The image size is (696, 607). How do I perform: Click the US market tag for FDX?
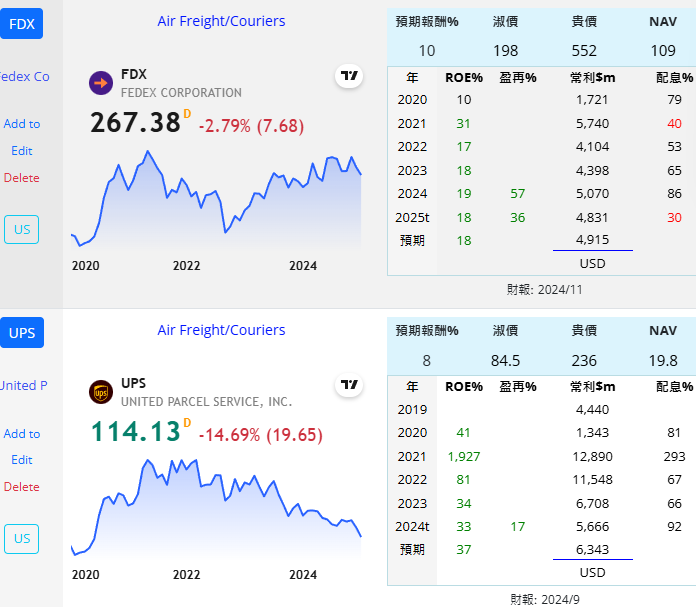22,230
